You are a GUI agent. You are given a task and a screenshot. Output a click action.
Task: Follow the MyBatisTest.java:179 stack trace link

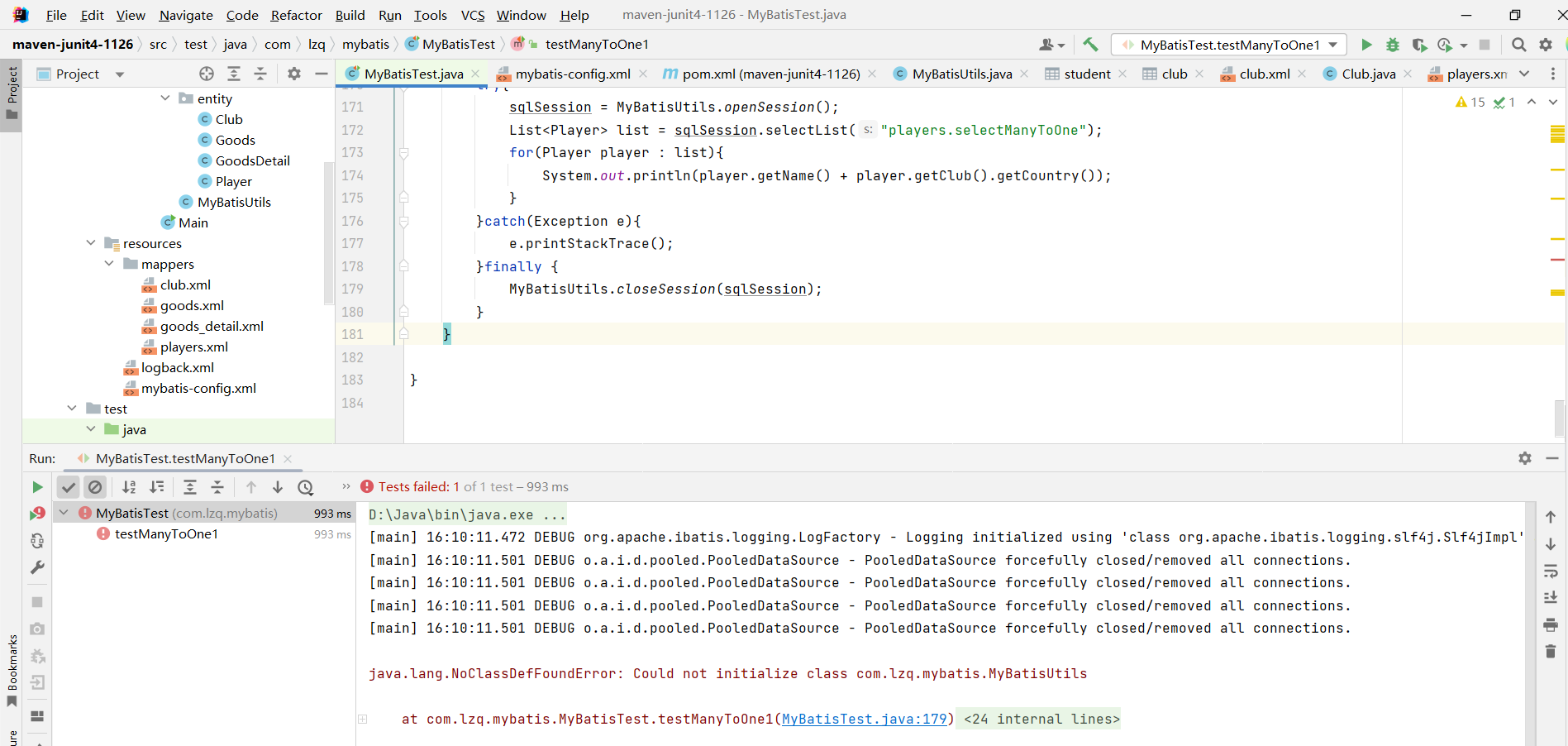tap(864, 719)
